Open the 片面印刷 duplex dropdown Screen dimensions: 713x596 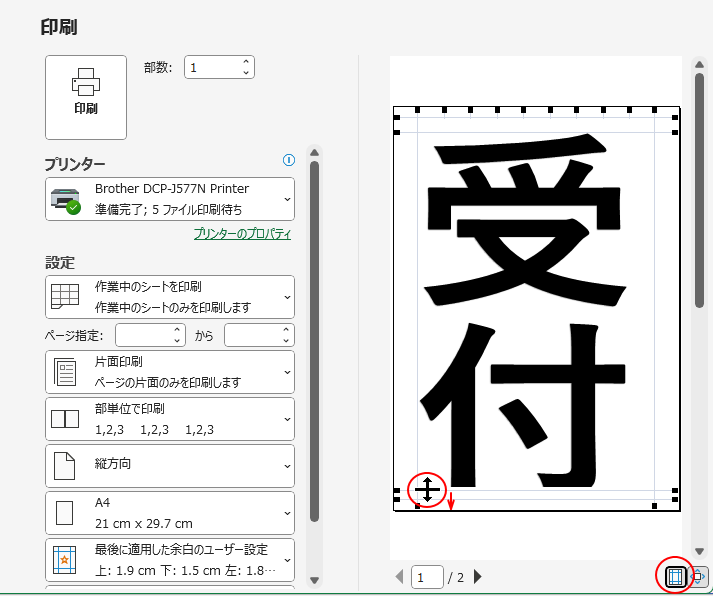pos(170,372)
